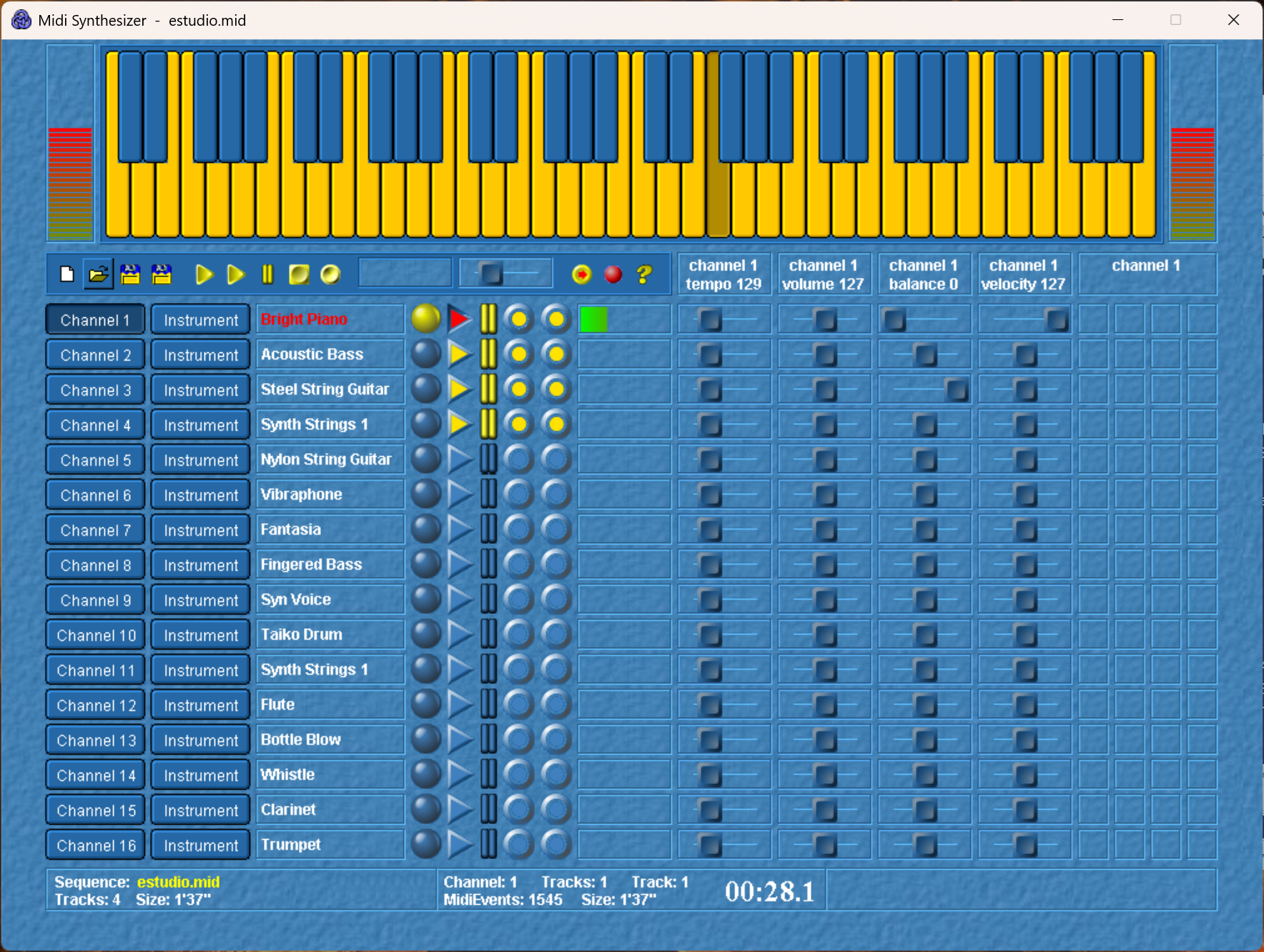Open a MIDI file with folder icon
1264x952 pixels.
click(x=99, y=274)
